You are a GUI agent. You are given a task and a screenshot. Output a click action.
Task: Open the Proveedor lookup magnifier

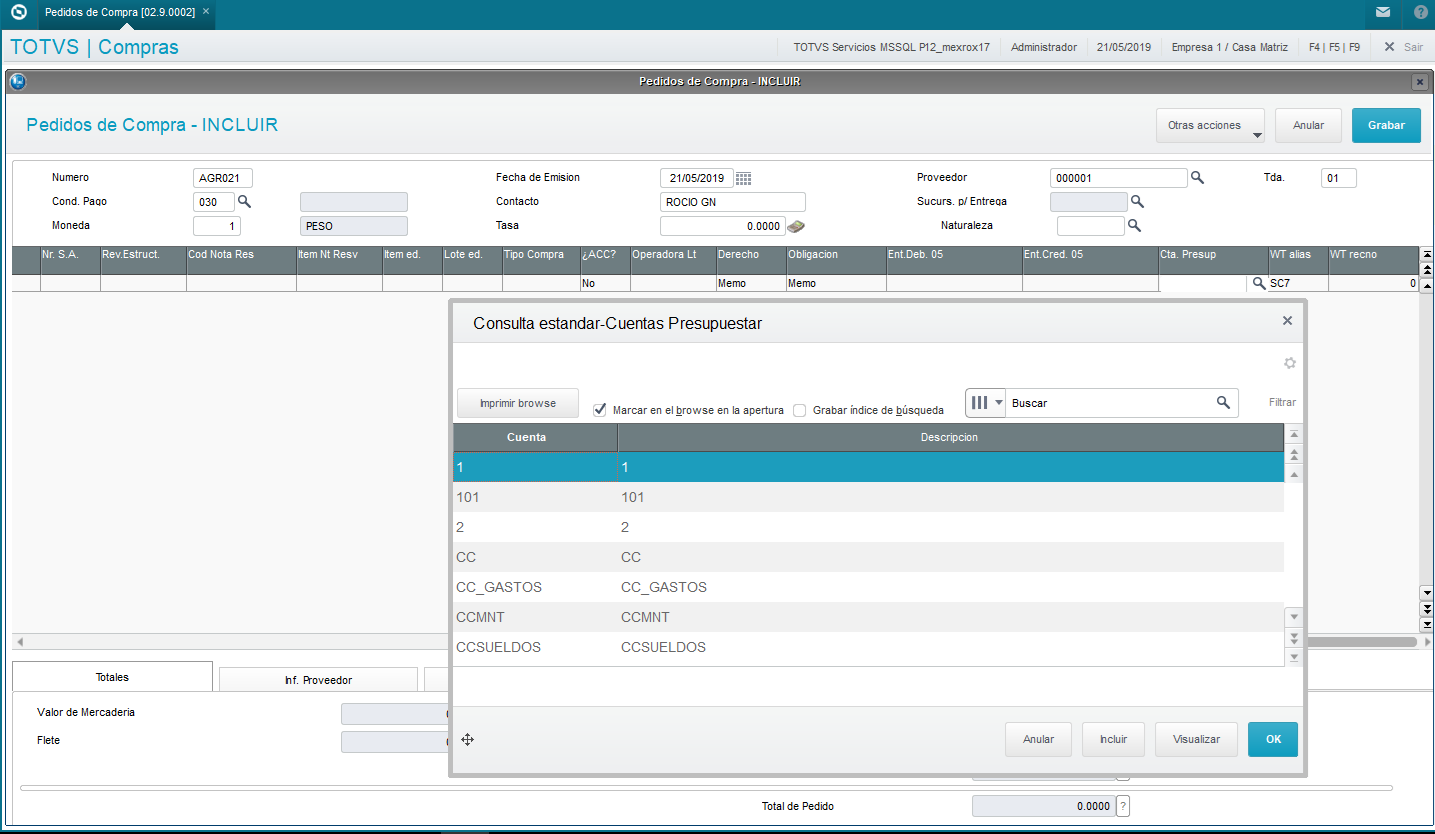click(1197, 178)
